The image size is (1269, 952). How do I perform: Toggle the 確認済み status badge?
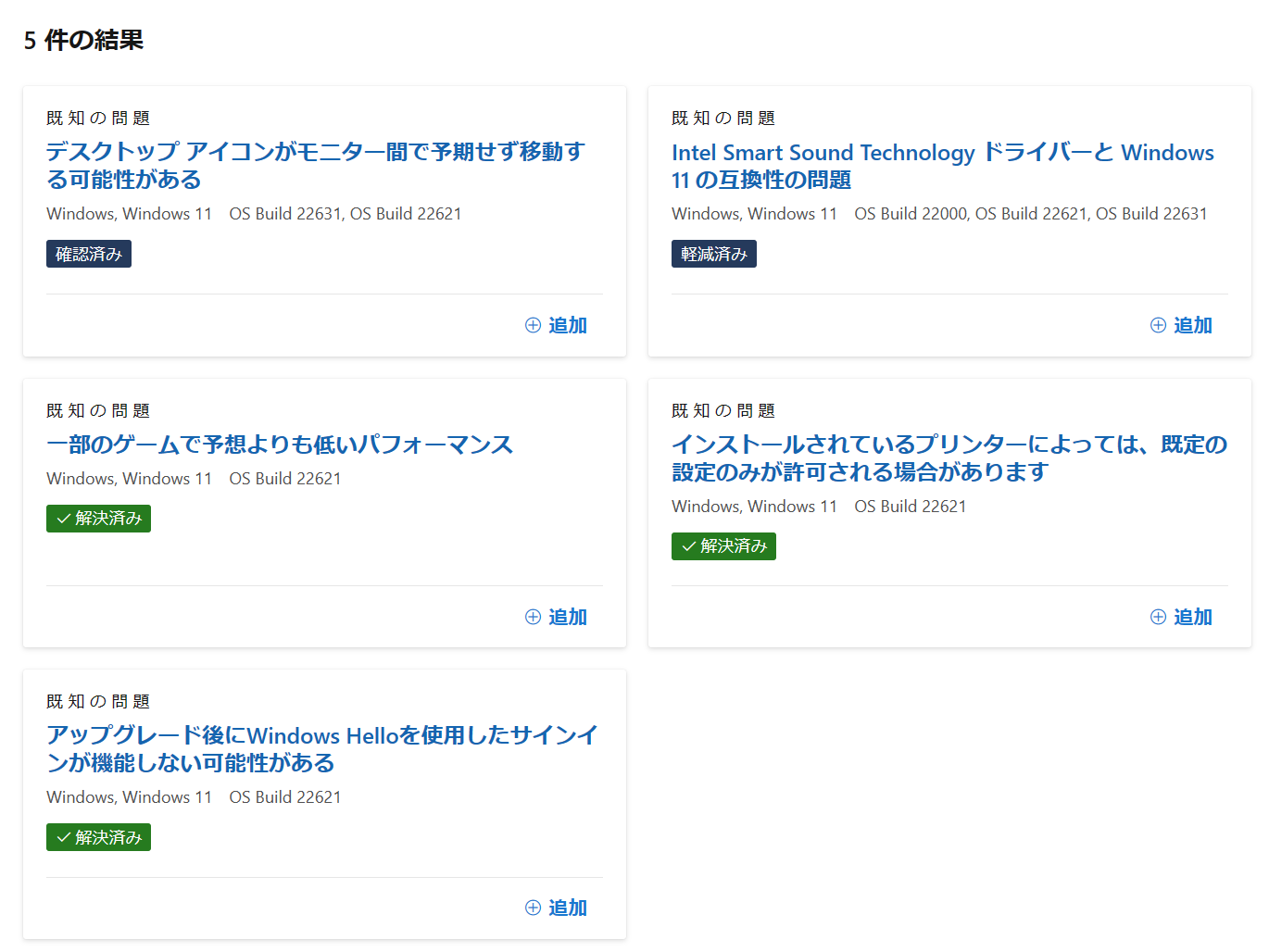click(x=89, y=253)
